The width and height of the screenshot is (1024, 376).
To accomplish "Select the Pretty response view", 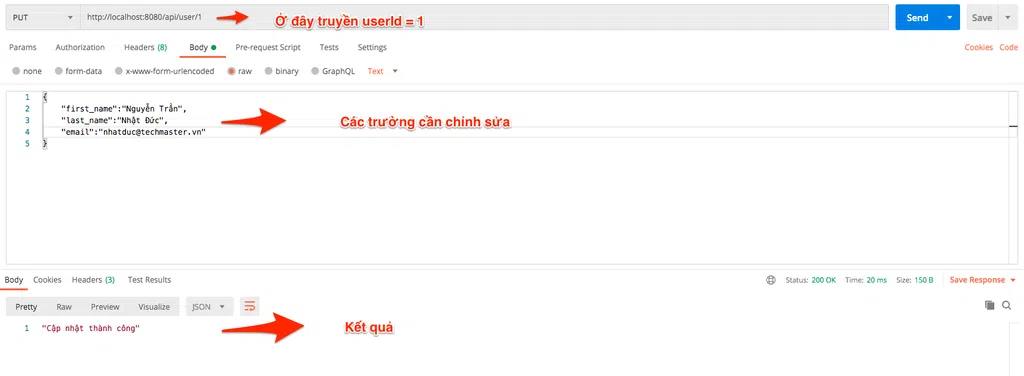I will (x=26, y=306).
